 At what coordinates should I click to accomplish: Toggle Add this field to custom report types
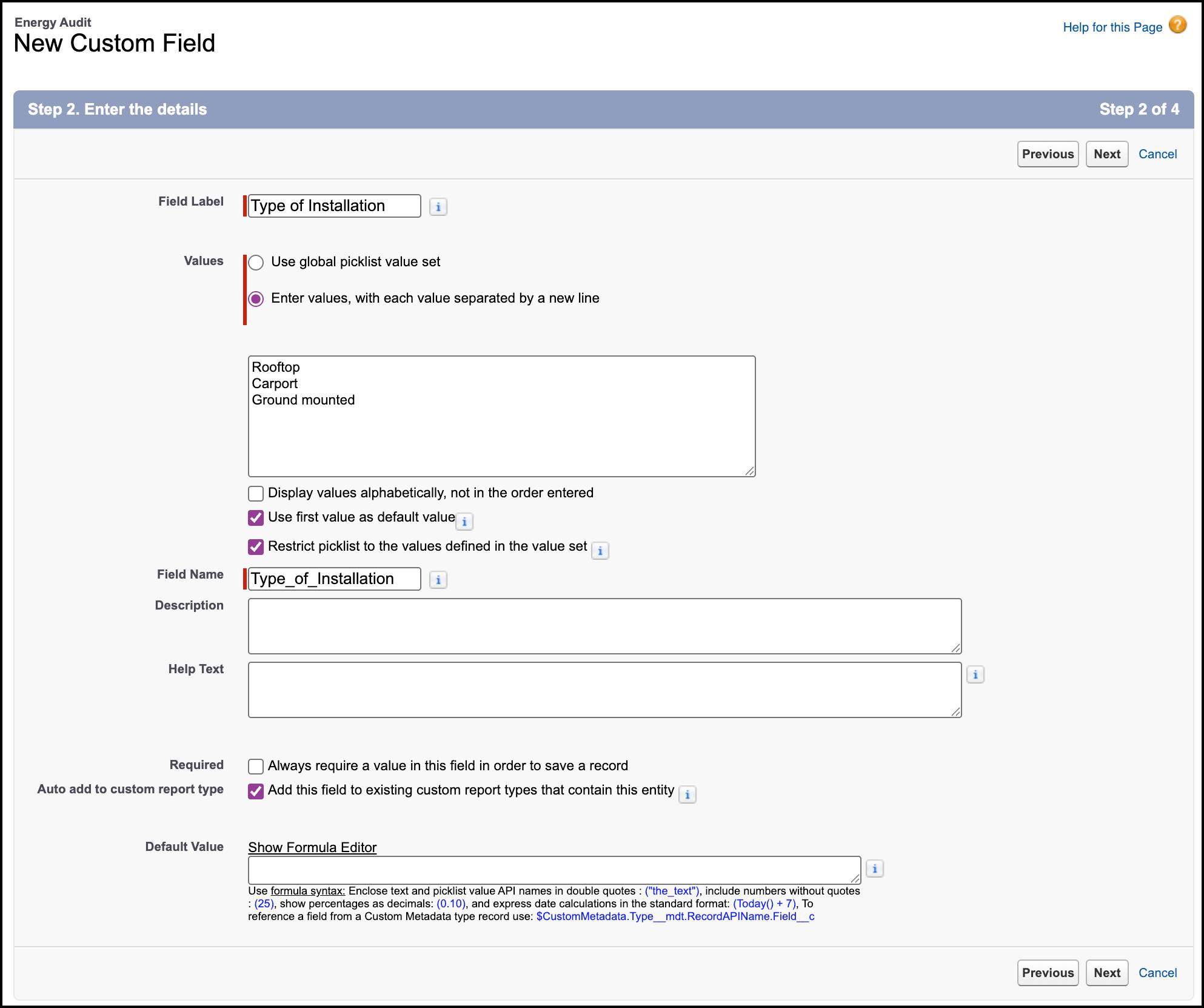click(x=256, y=791)
